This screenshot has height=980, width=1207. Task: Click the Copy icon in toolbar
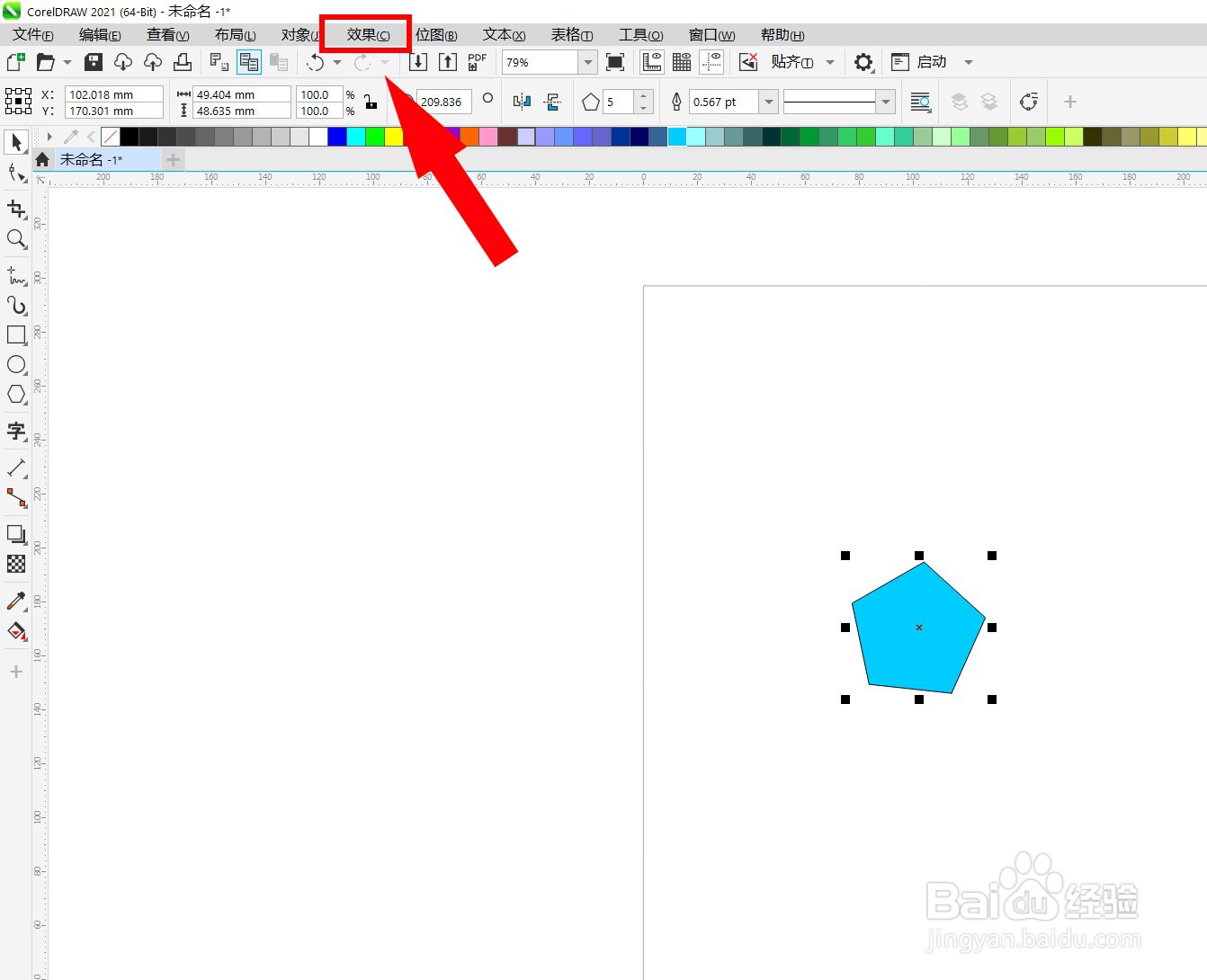pyautogui.click(x=249, y=62)
